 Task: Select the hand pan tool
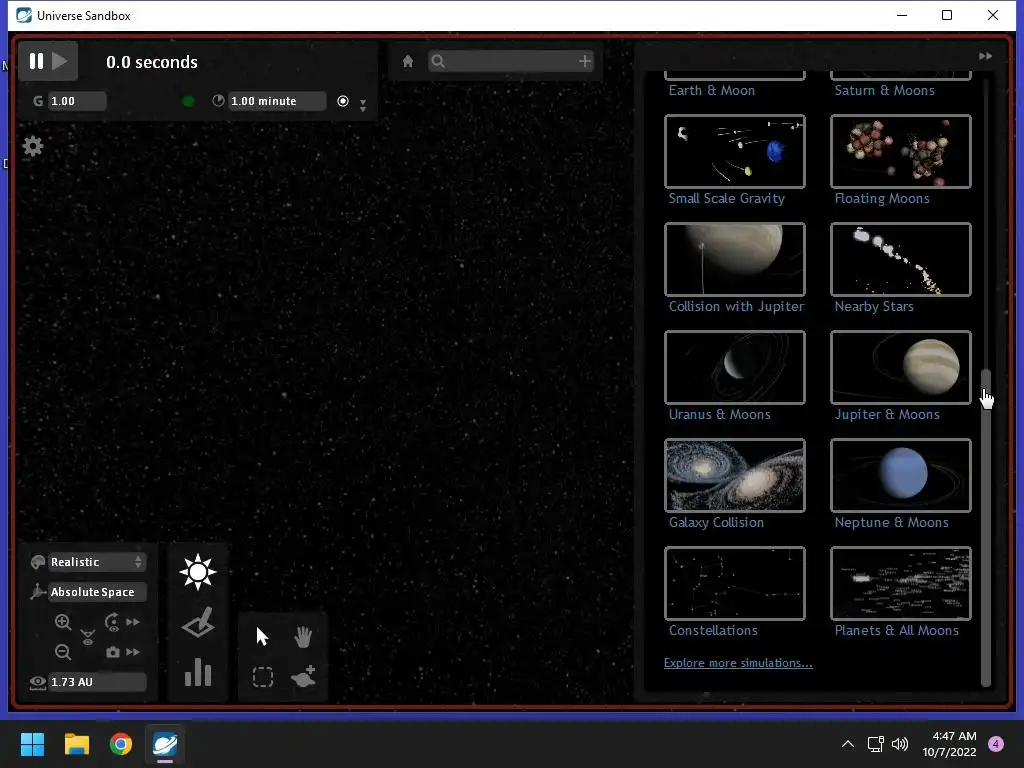(x=303, y=637)
